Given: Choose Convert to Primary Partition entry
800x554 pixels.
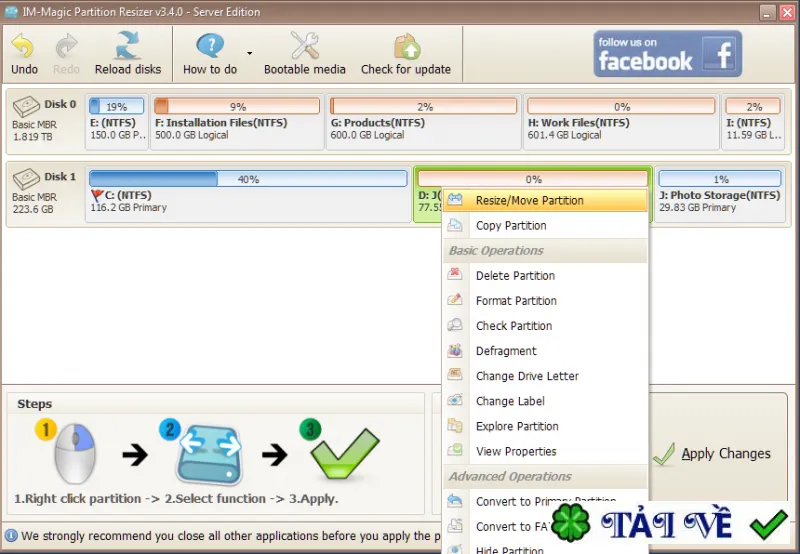Looking at the screenshot, I should coord(545,501).
